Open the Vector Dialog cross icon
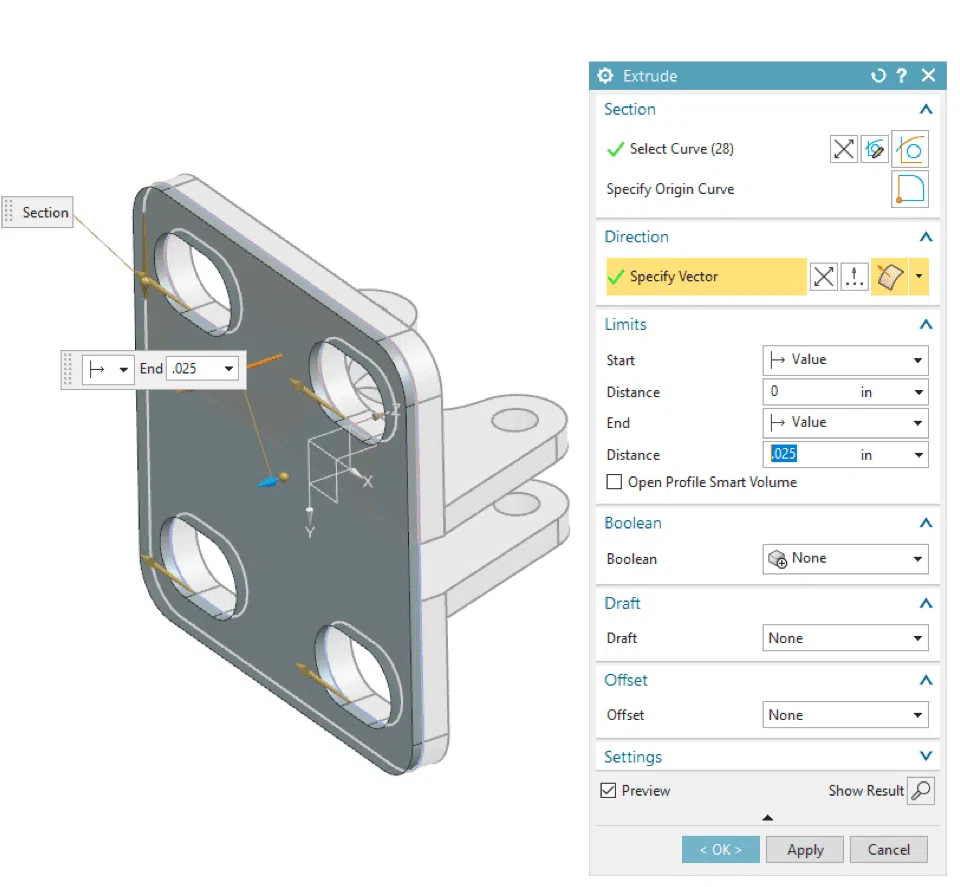 pos(823,277)
